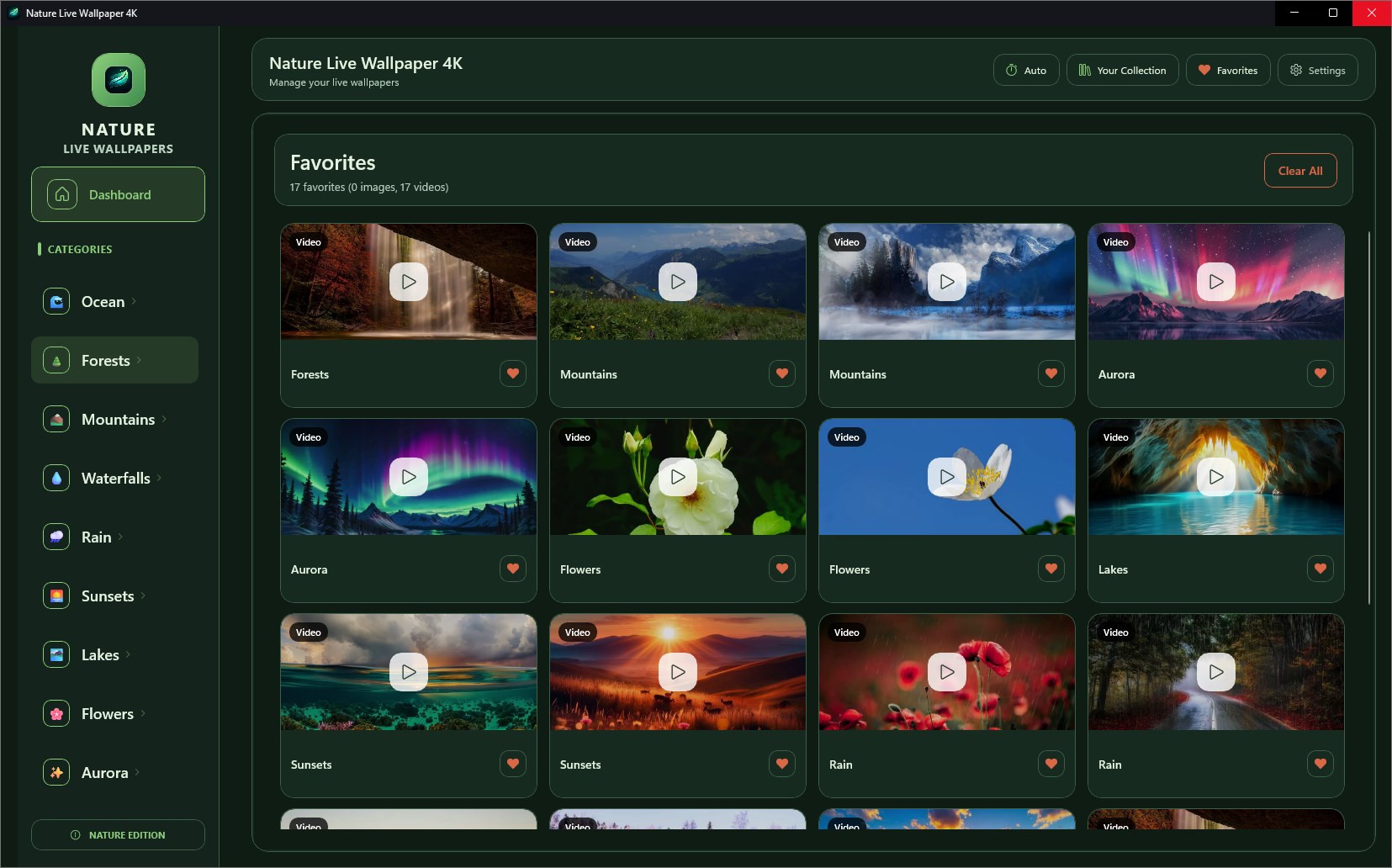Click the app icon in the title bar

13,13
